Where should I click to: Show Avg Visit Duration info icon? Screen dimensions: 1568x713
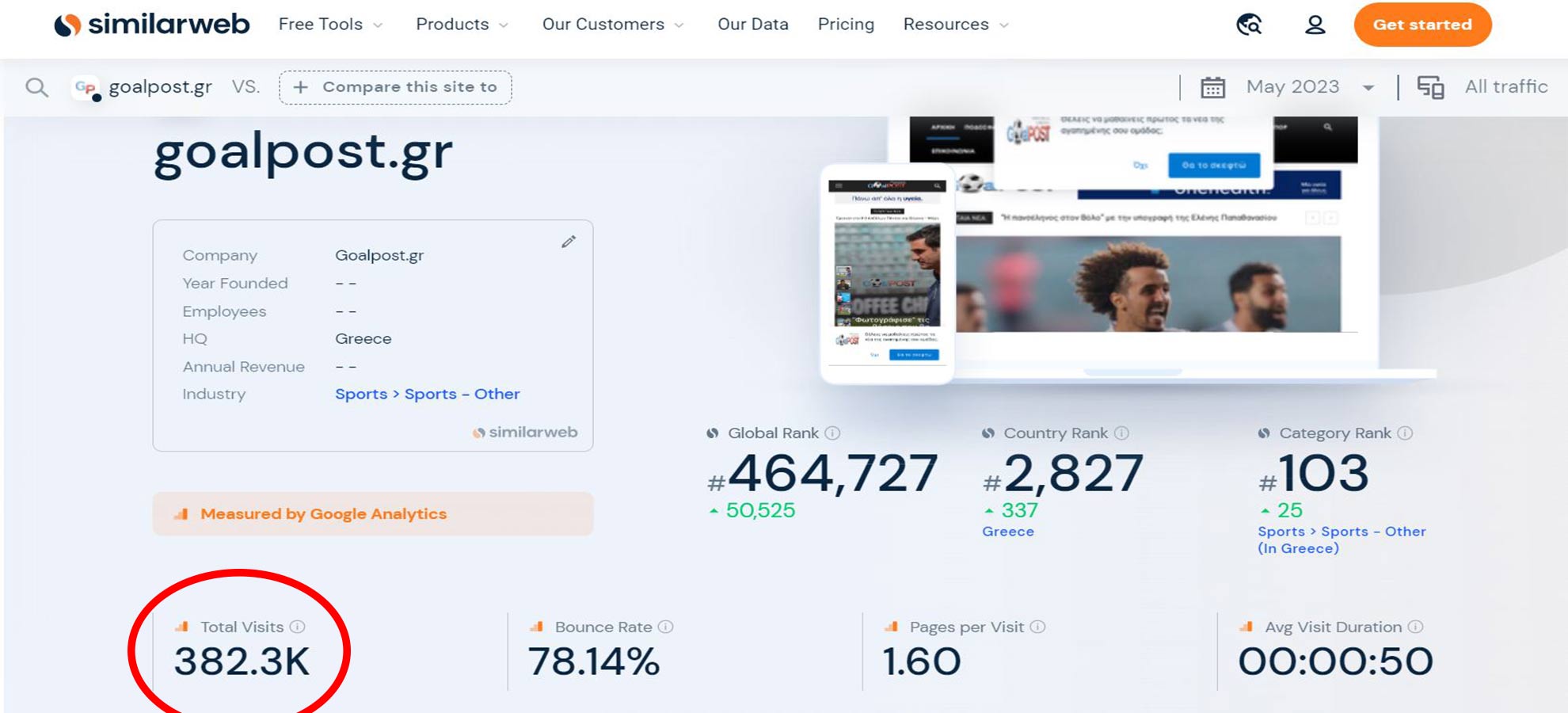click(1416, 627)
